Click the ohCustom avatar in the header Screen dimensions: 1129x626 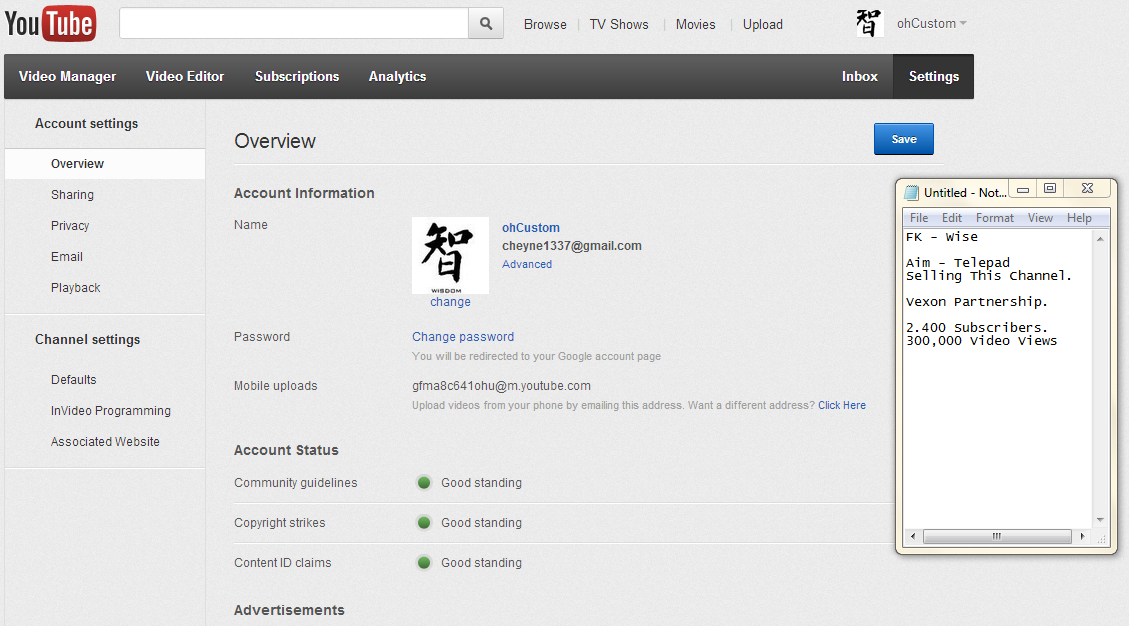click(x=869, y=23)
